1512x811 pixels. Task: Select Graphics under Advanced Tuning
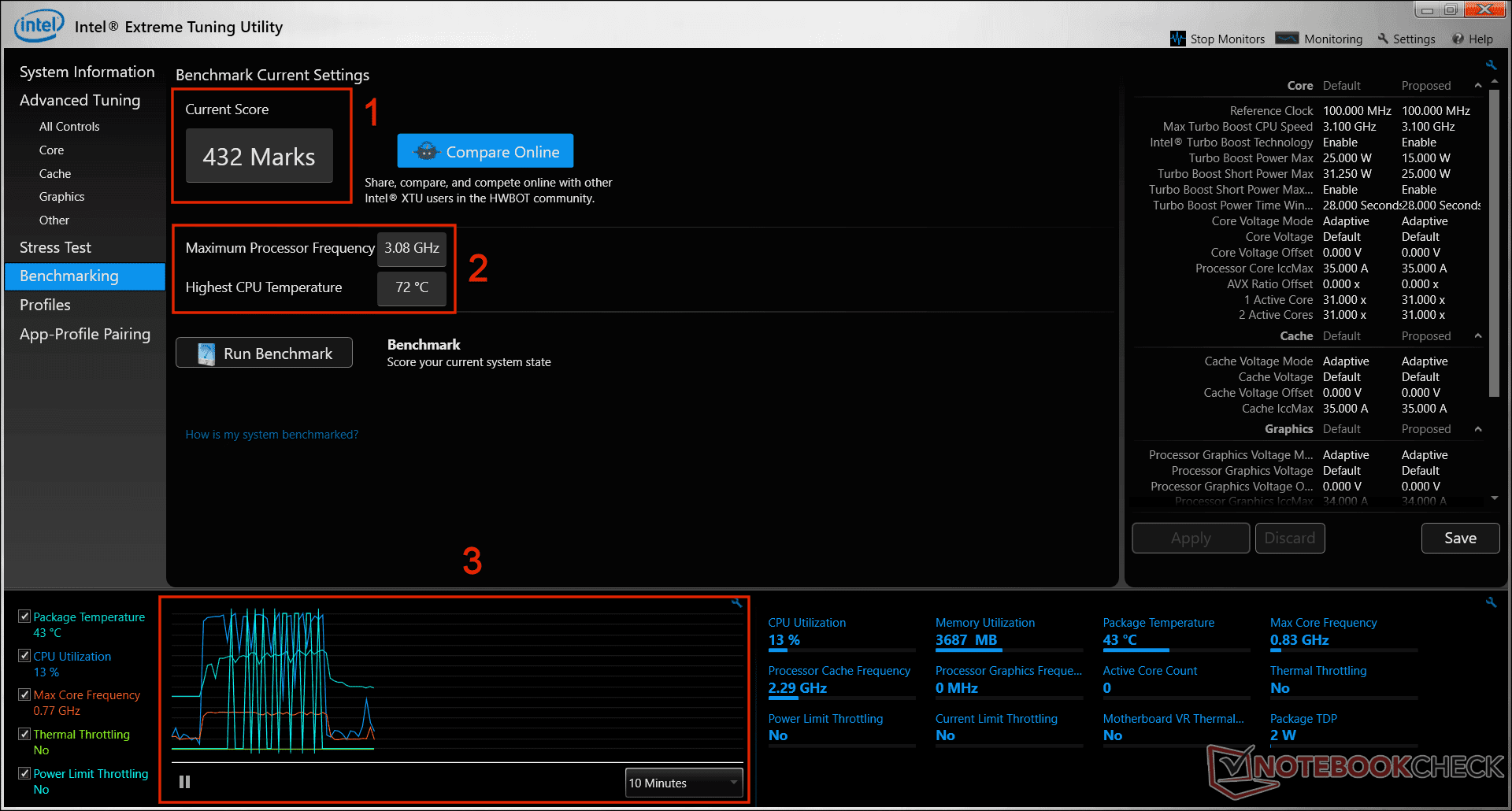[61, 196]
